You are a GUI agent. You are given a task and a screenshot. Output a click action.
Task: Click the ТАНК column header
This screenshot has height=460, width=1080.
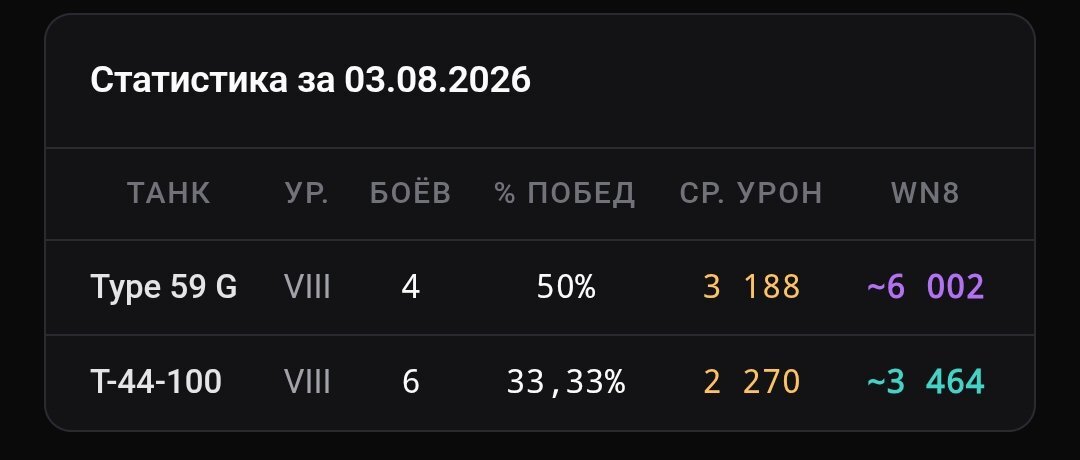(169, 194)
